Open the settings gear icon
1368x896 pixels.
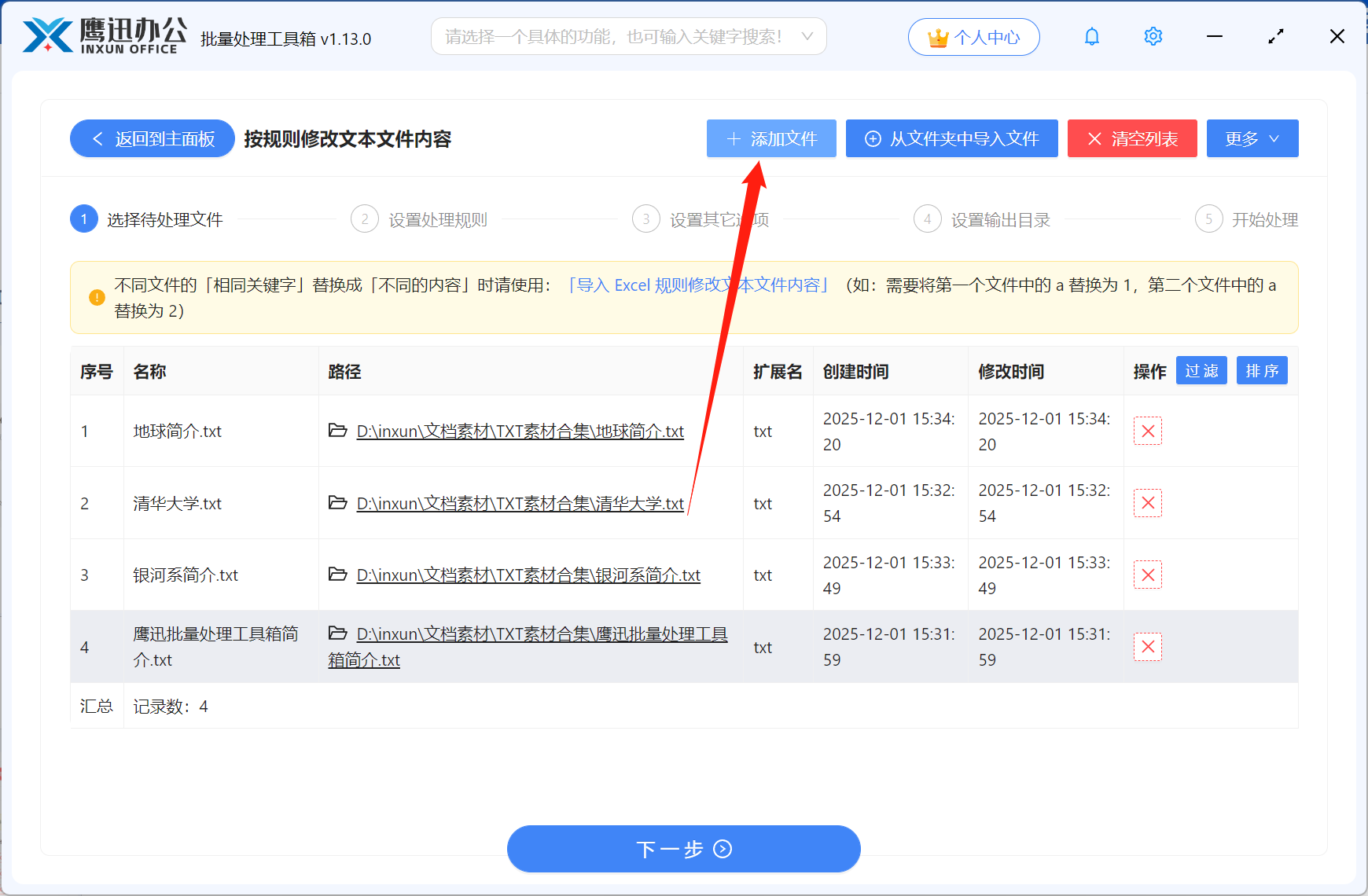point(1153,36)
